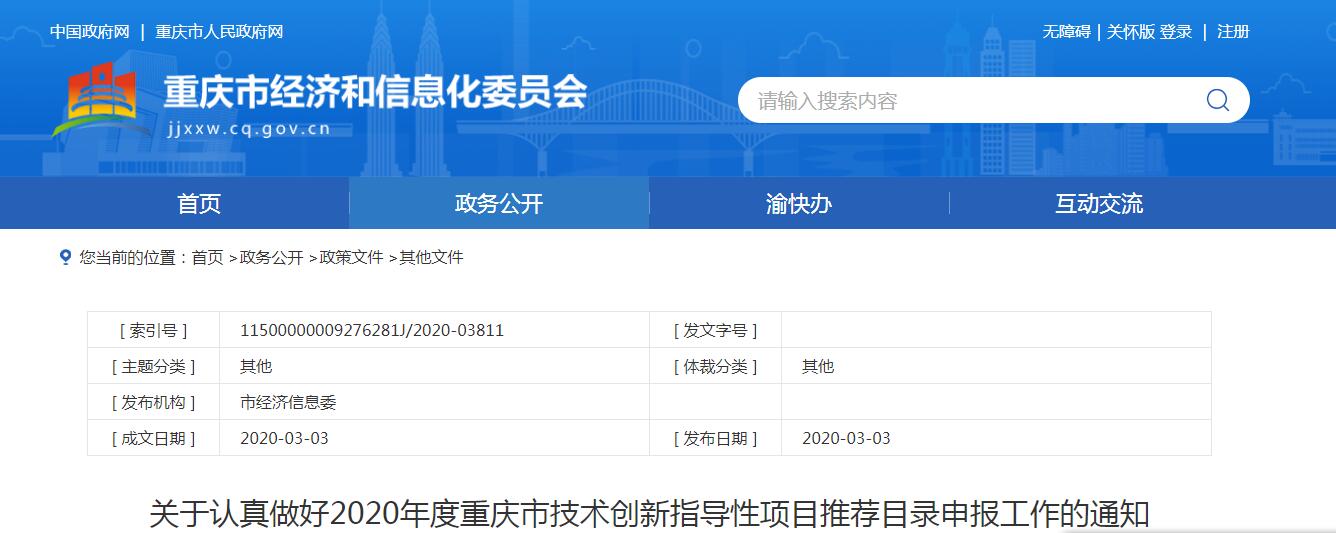Click the 登录 login link
Image resolution: width=1336 pixels, height=533 pixels.
(1176, 32)
